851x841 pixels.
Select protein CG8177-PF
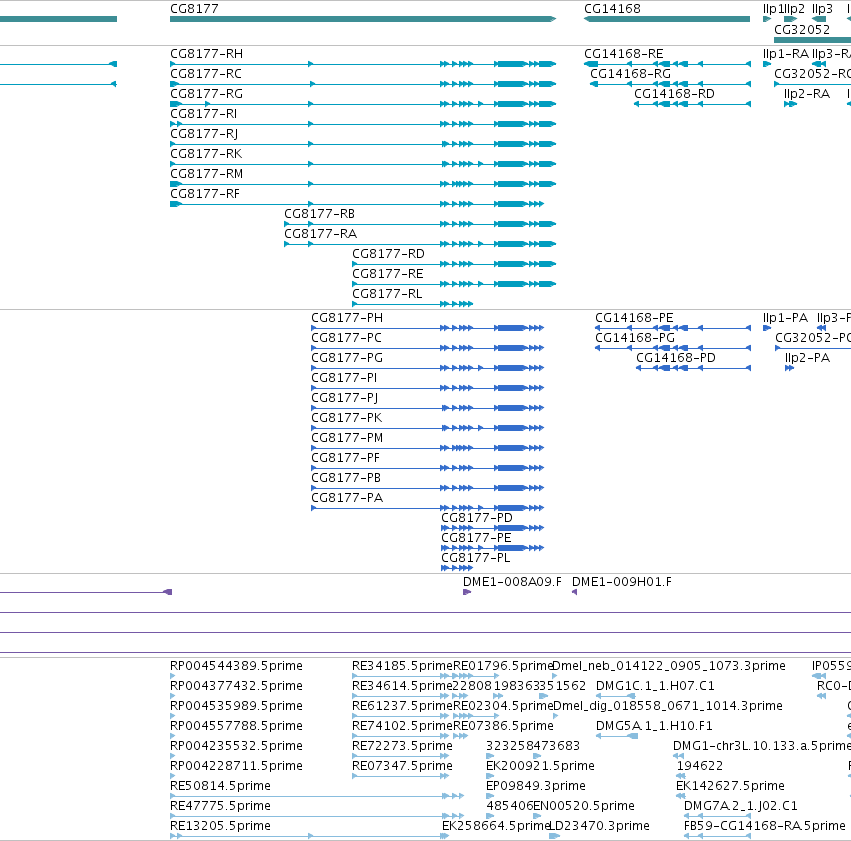[345, 458]
